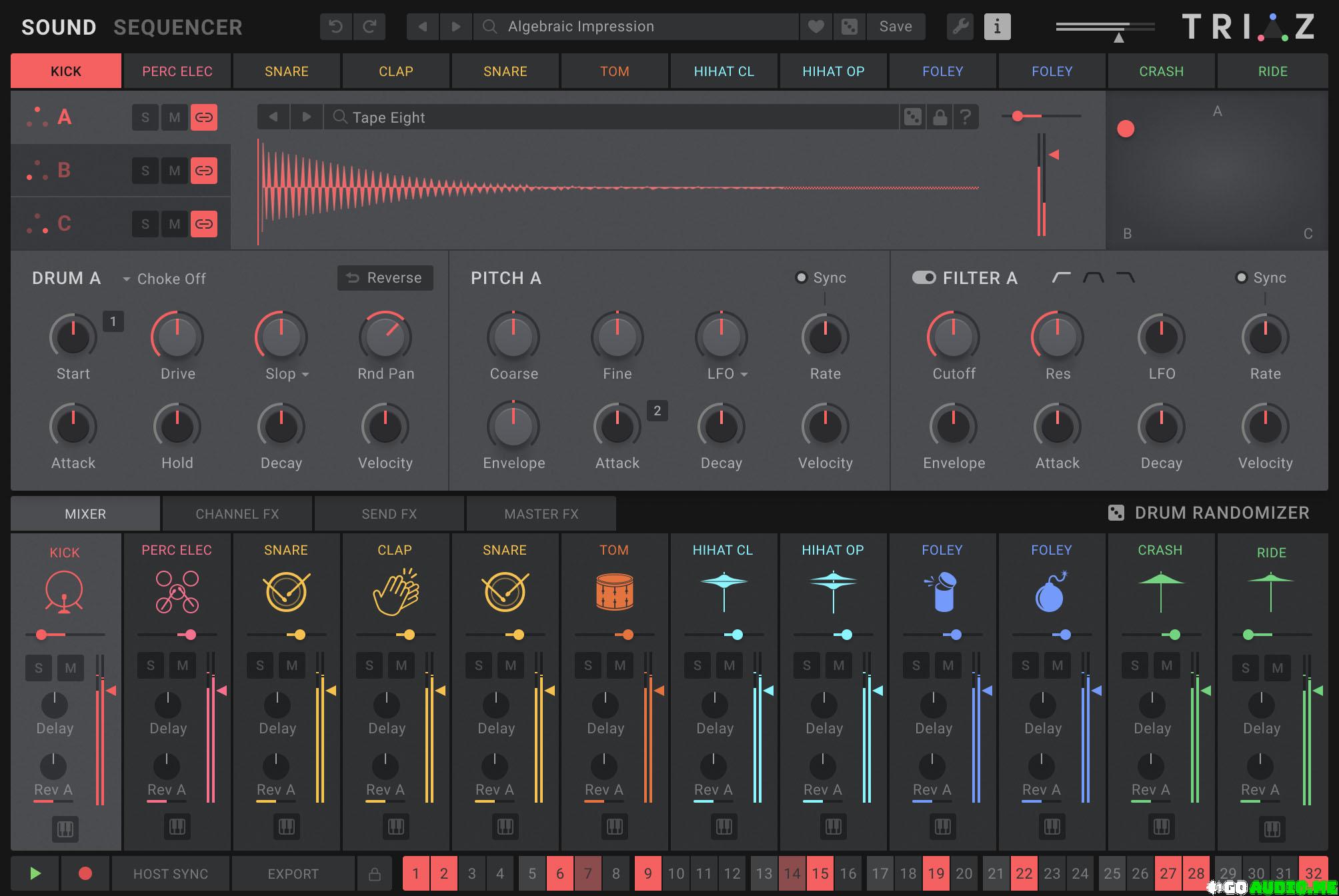Randomize preset with top dice icon
The height and width of the screenshot is (896, 1339).
click(x=849, y=27)
